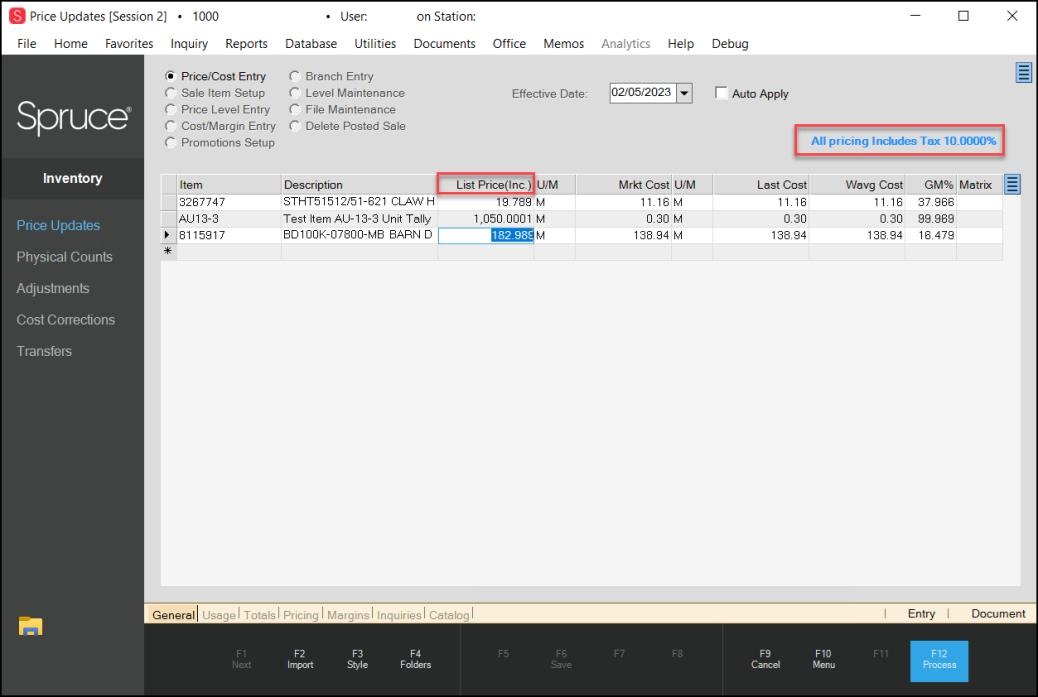Open the Documents menu
Image resolution: width=1038 pixels, height=697 pixels.
click(x=444, y=44)
